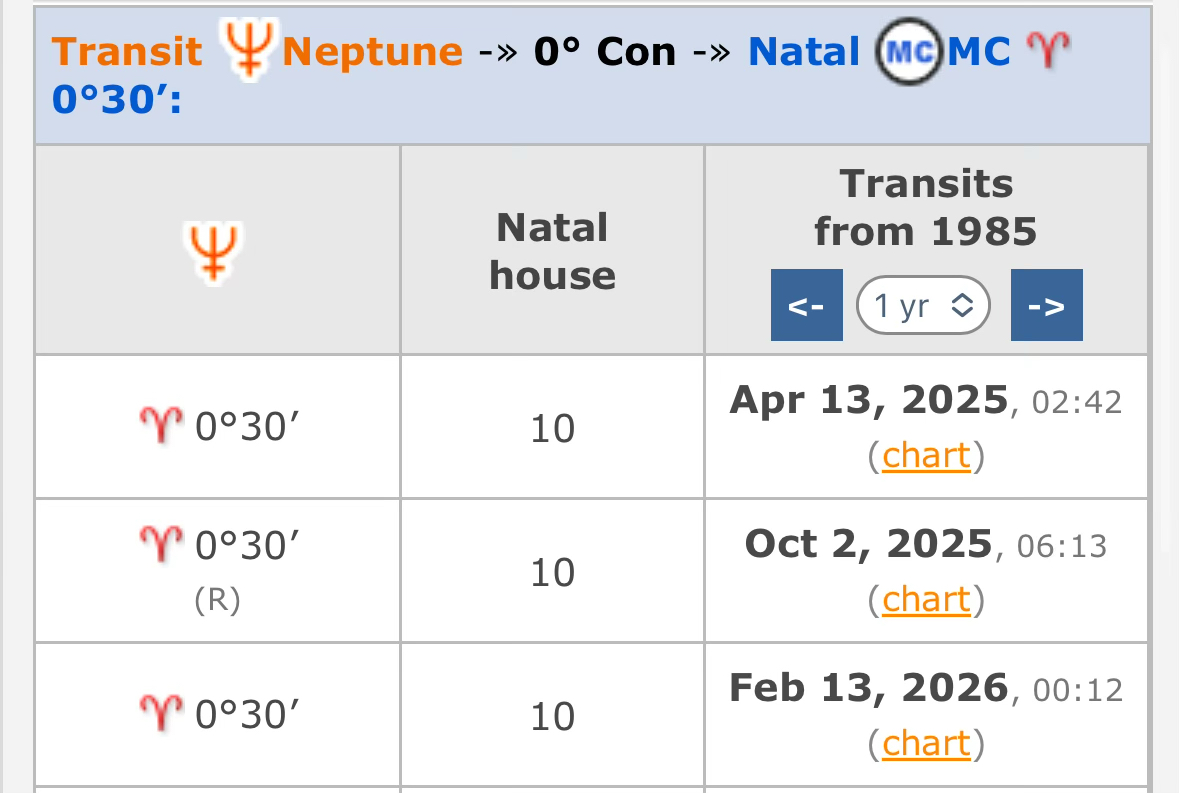This screenshot has height=793, width=1179.
Task: Open the chart link for Feb 13, 2026
Action: click(x=926, y=744)
